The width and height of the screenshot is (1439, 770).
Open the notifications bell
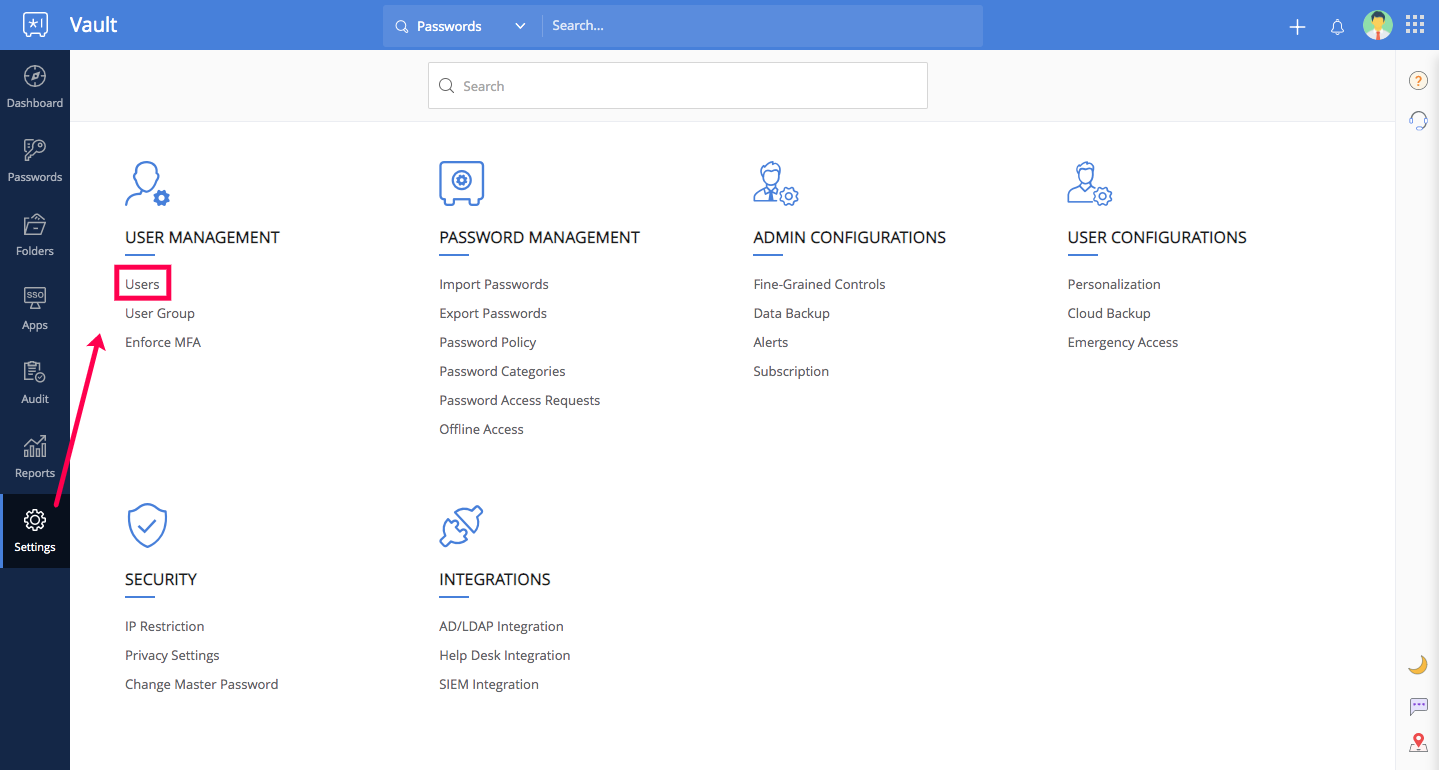[x=1337, y=27]
